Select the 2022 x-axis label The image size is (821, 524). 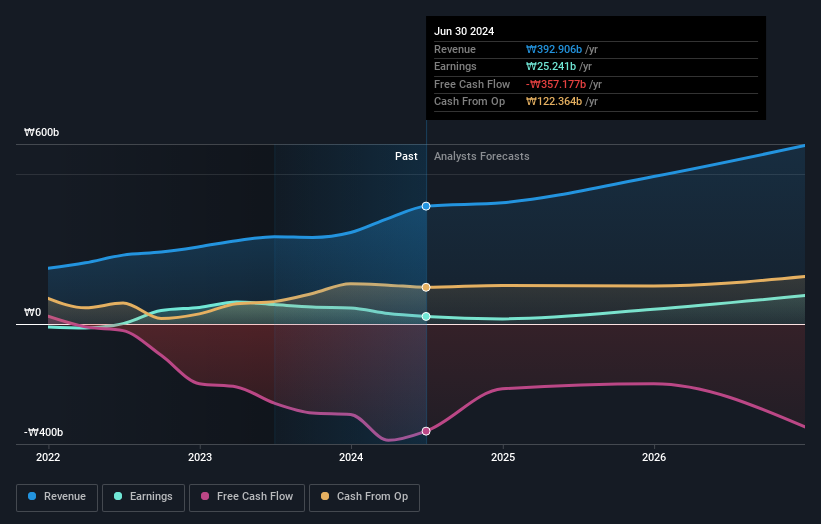coord(48,458)
